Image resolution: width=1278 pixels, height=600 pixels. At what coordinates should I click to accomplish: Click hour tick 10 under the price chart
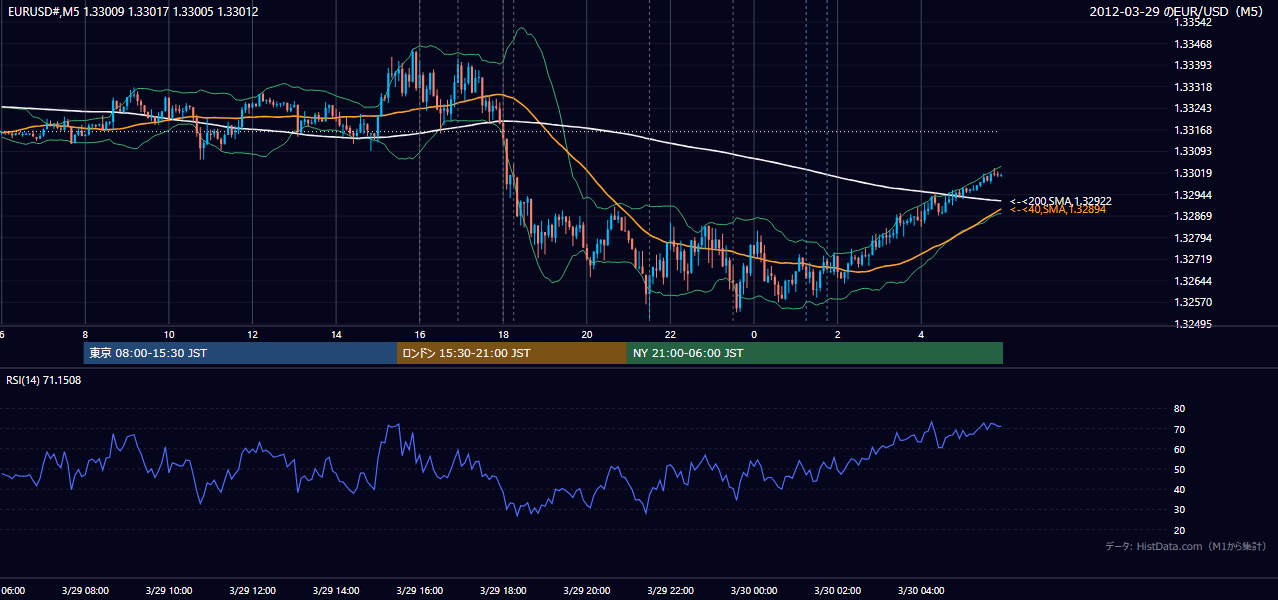169,334
